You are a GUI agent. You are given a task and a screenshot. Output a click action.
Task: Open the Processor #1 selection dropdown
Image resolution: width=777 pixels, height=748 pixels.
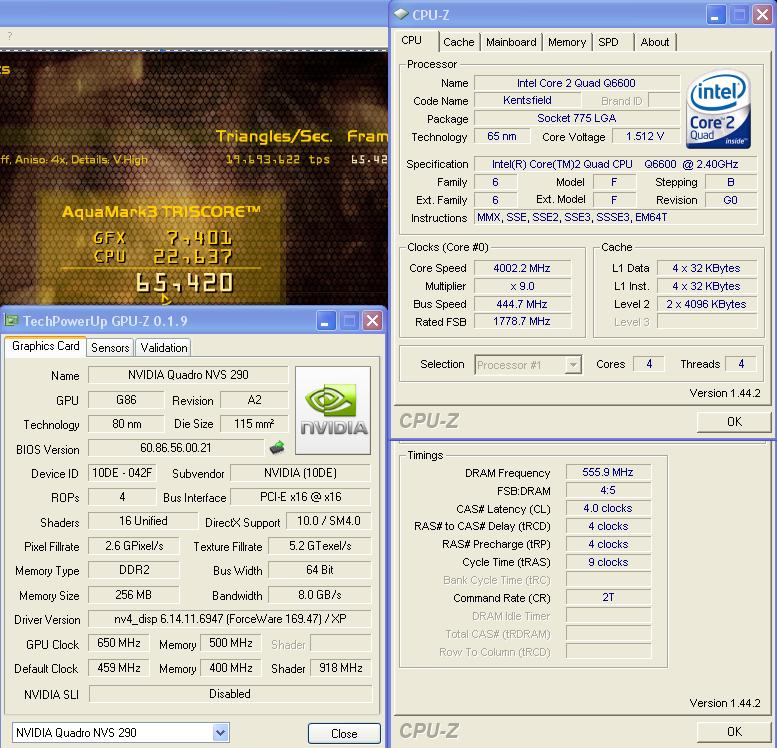(x=573, y=365)
